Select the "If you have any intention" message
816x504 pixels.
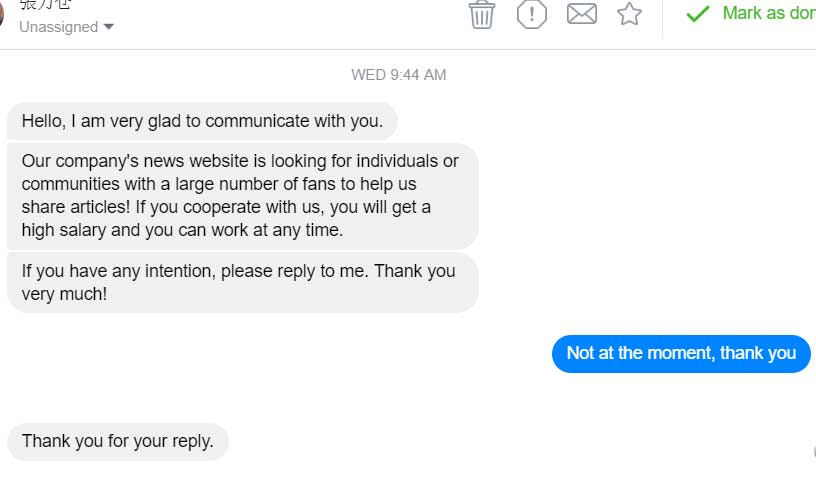(240, 282)
